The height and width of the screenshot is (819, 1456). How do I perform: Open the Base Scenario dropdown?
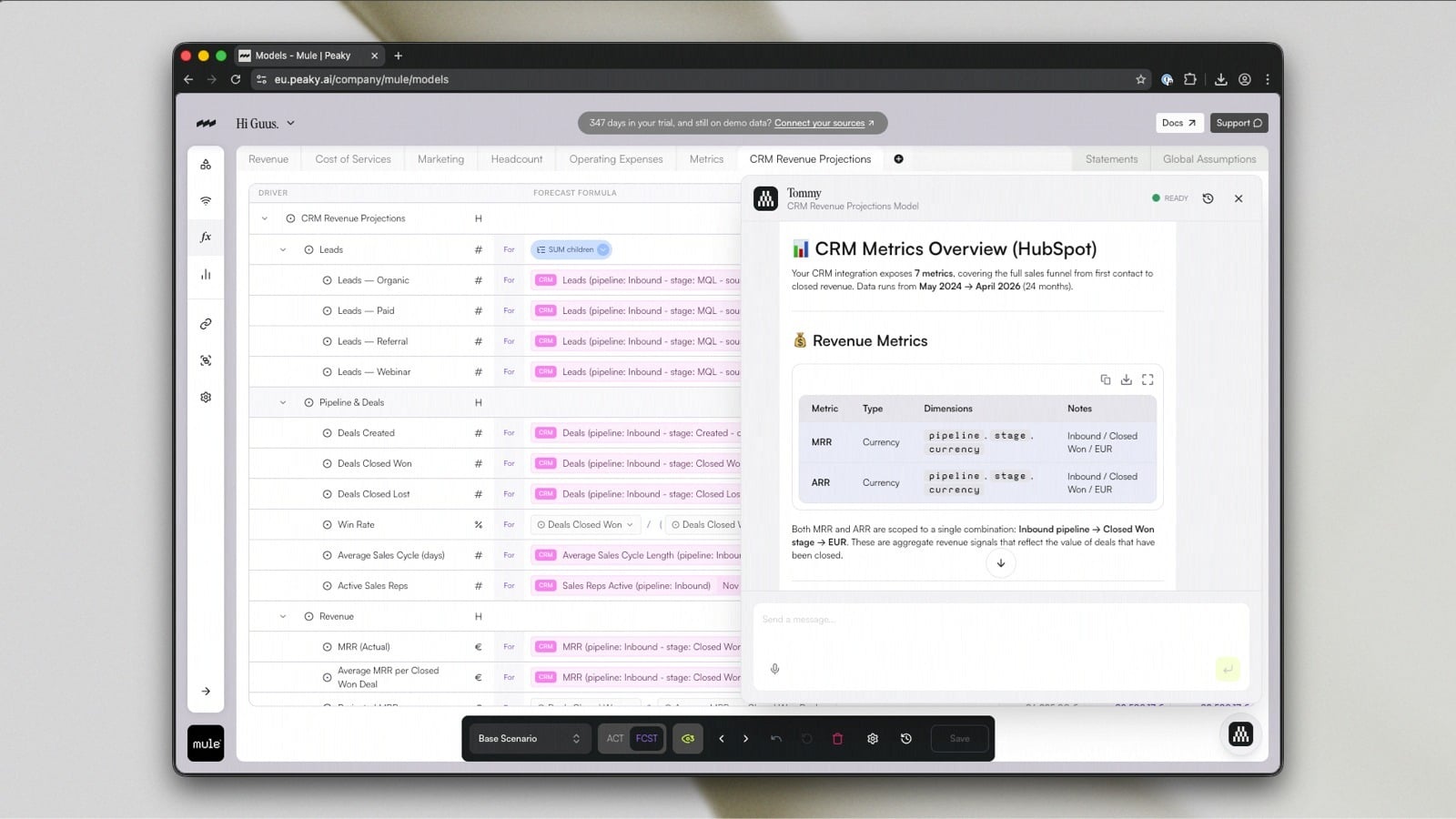[530, 739]
